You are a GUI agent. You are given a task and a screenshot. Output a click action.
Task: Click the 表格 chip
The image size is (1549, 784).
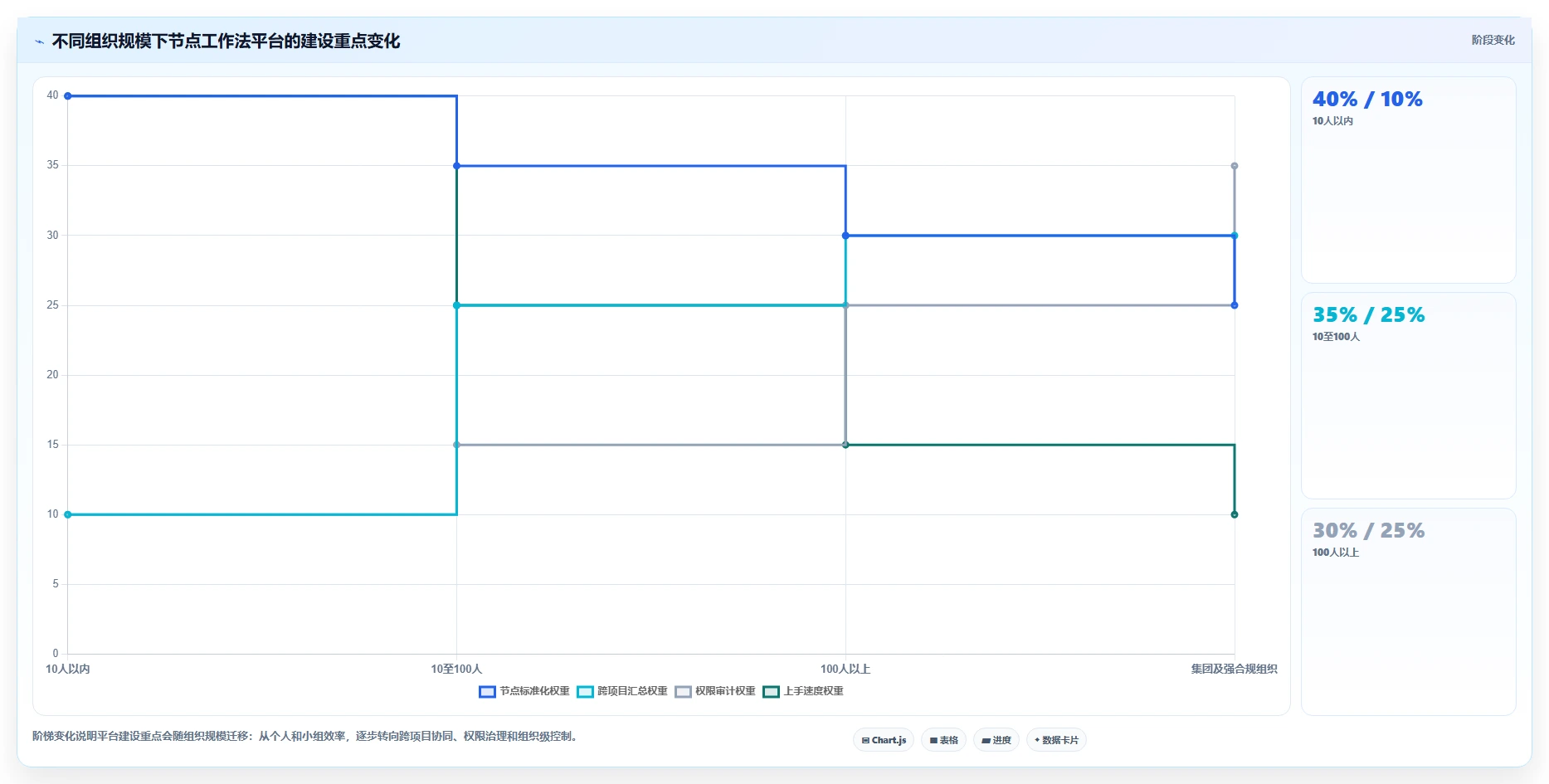pyautogui.click(x=943, y=740)
